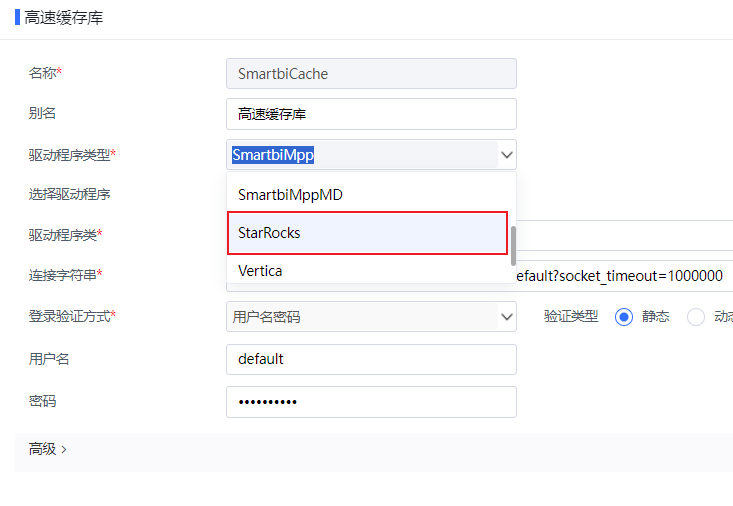Click the highlighted SmartbiMpp combo box text
This screenshot has height=506, width=733.
point(273,155)
